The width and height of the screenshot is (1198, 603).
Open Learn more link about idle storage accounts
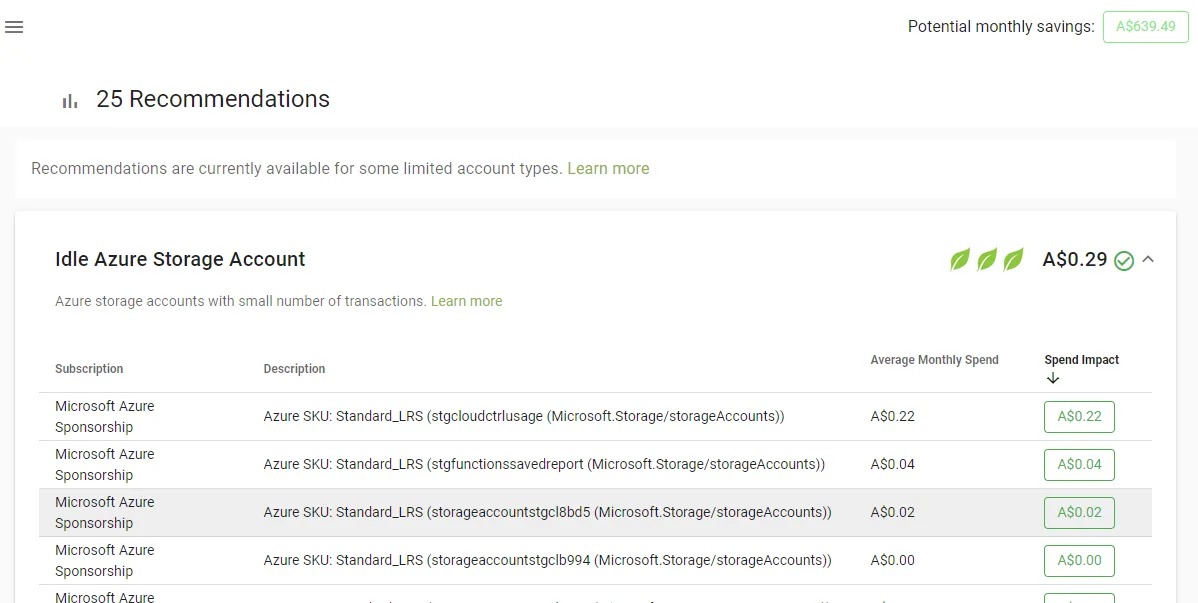(466, 301)
